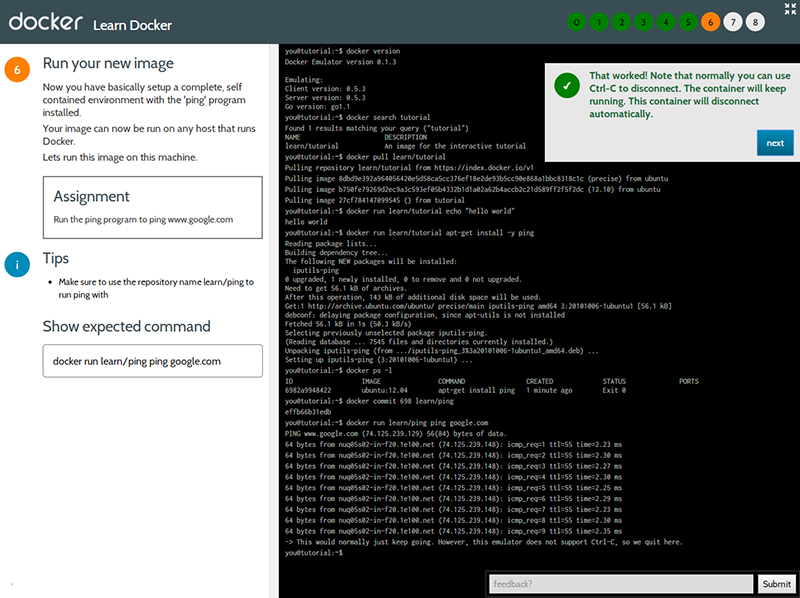Click the blue Tips info icon
Viewport: 800px width, 598px height.
click(17, 264)
